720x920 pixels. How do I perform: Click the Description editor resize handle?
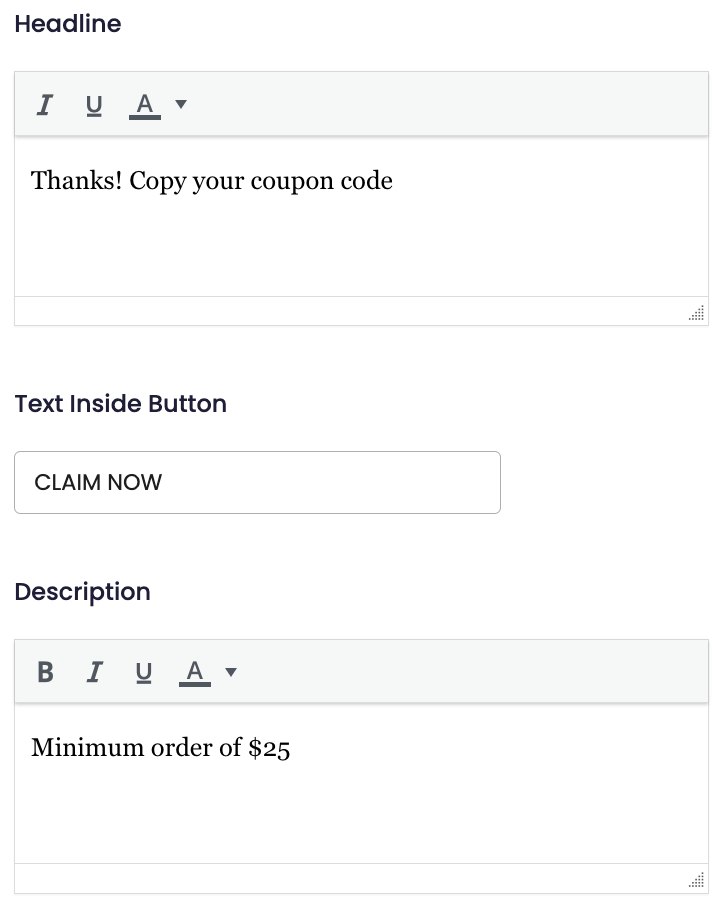[696, 881]
